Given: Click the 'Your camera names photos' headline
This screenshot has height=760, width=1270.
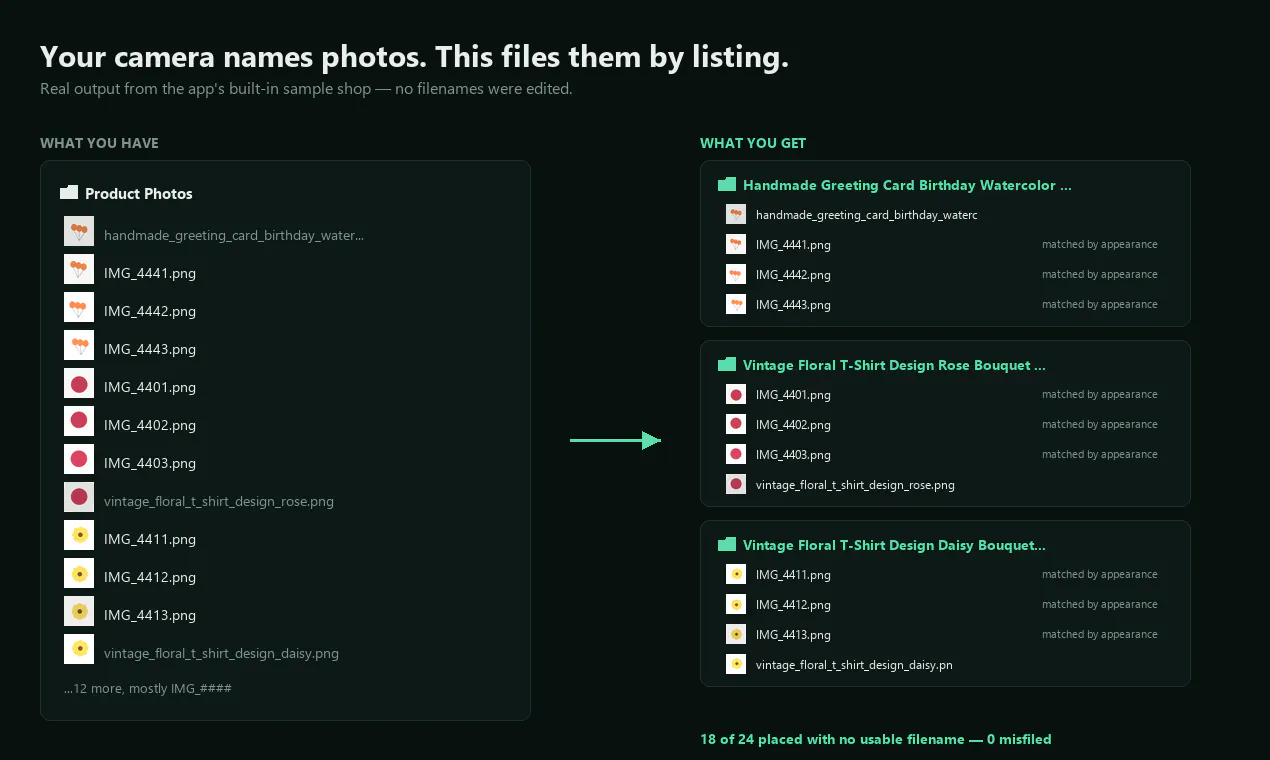Looking at the screenshot, I should click(x=414, y=56).
